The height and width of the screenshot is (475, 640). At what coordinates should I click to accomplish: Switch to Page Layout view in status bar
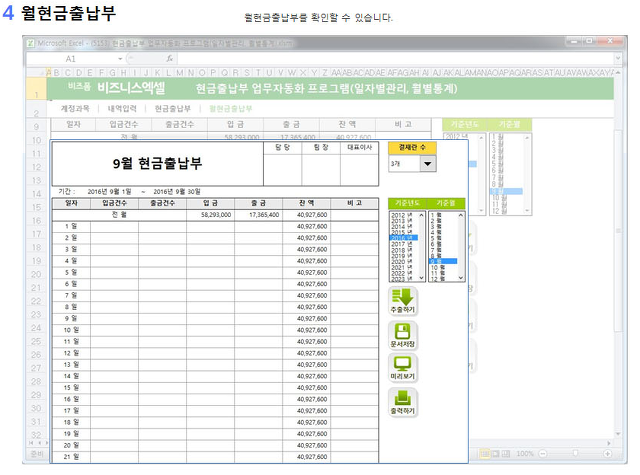point(496,453)
